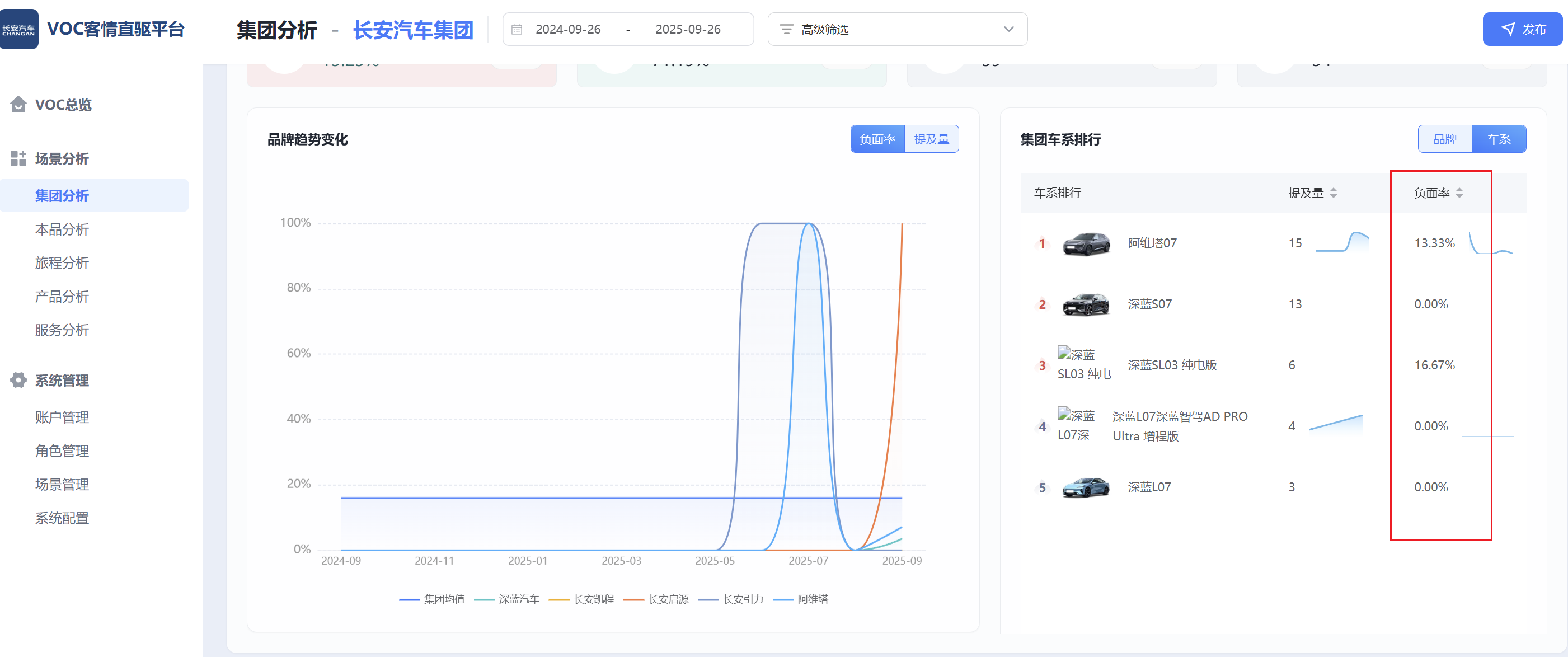Expand the 高级筛选 dropdown chevron
The image size is (1568, 657).
(x=1008, y=29)
